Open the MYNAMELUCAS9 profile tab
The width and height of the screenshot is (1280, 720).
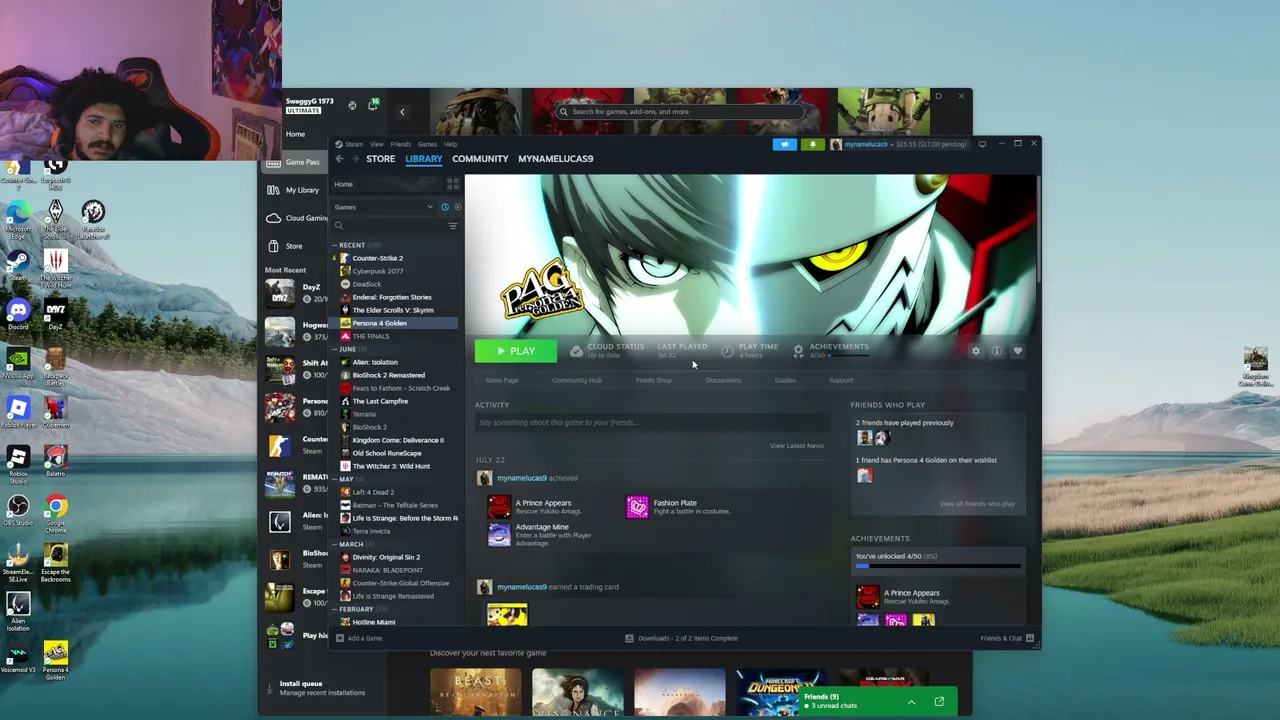(556, 159)
